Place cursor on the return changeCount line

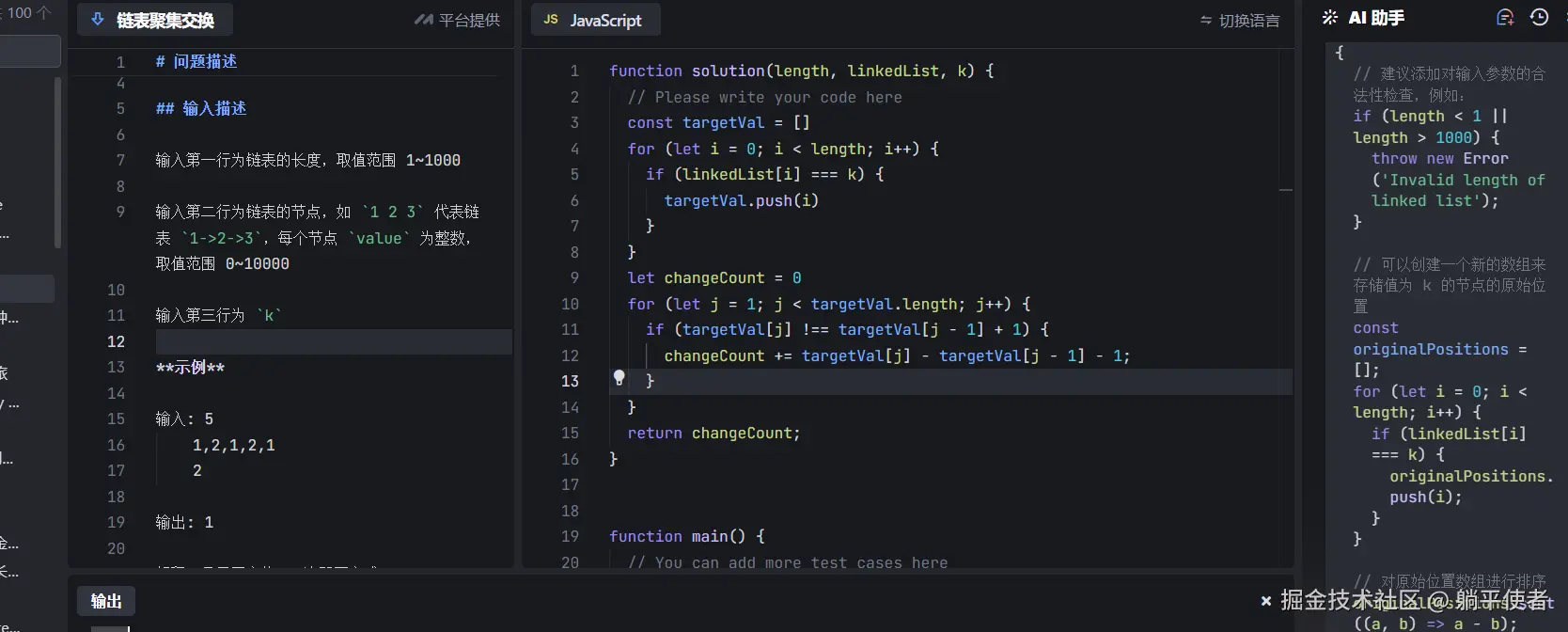pyautogui.click(x=713, y=433)
